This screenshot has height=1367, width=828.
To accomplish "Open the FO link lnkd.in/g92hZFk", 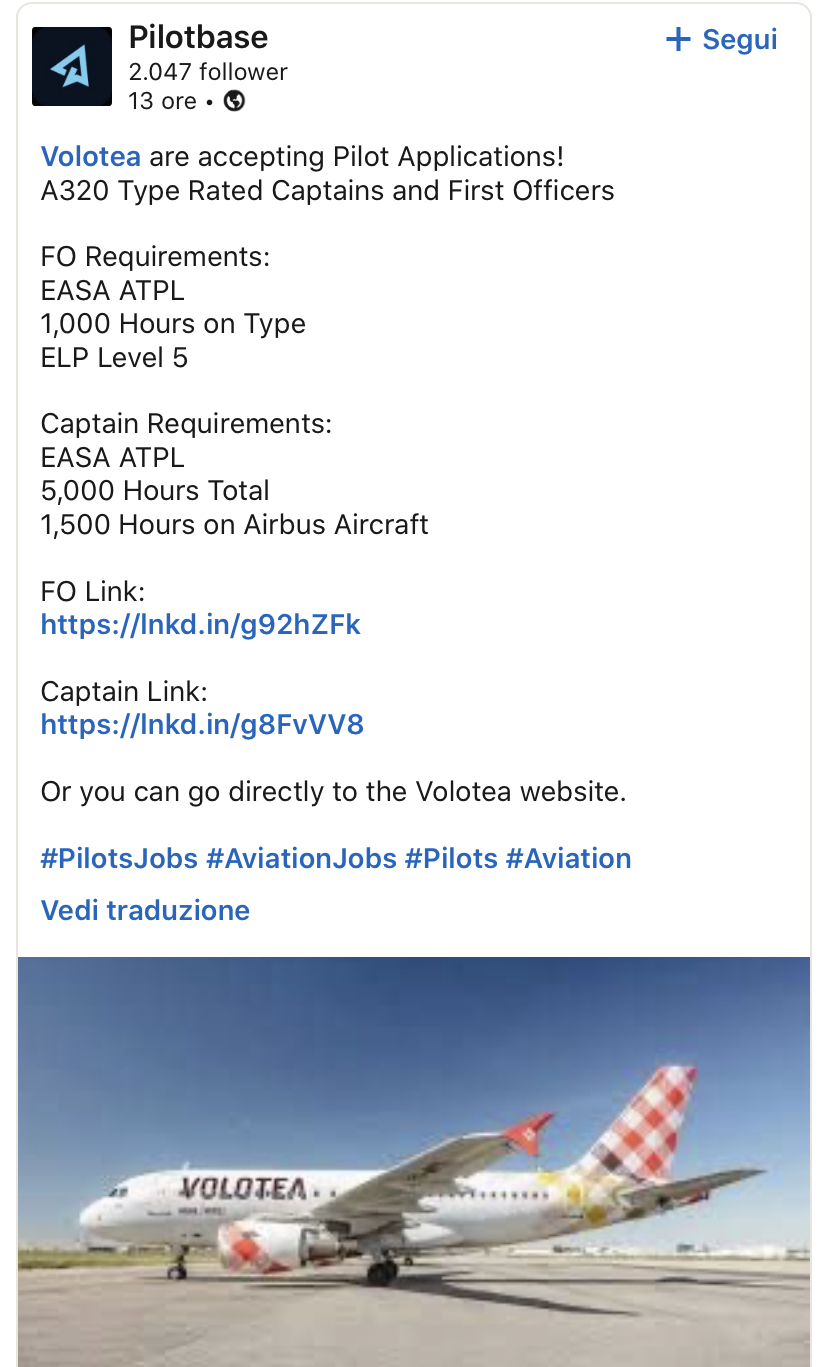I will coord(200,625).
